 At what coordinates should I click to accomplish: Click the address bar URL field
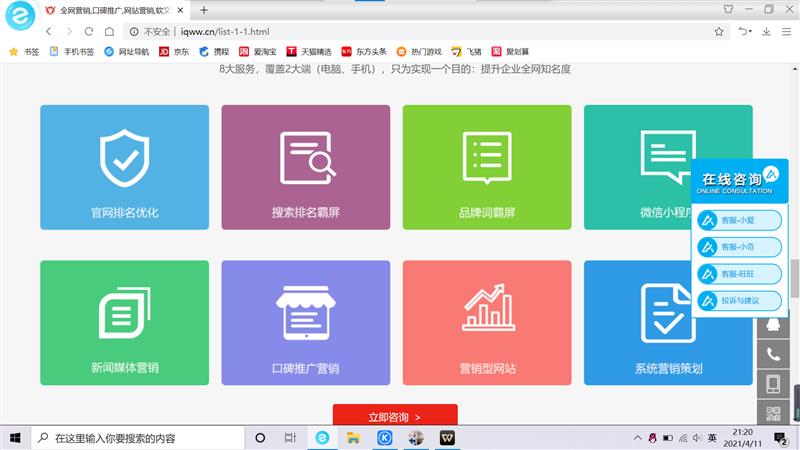click(x=400, y=32)
